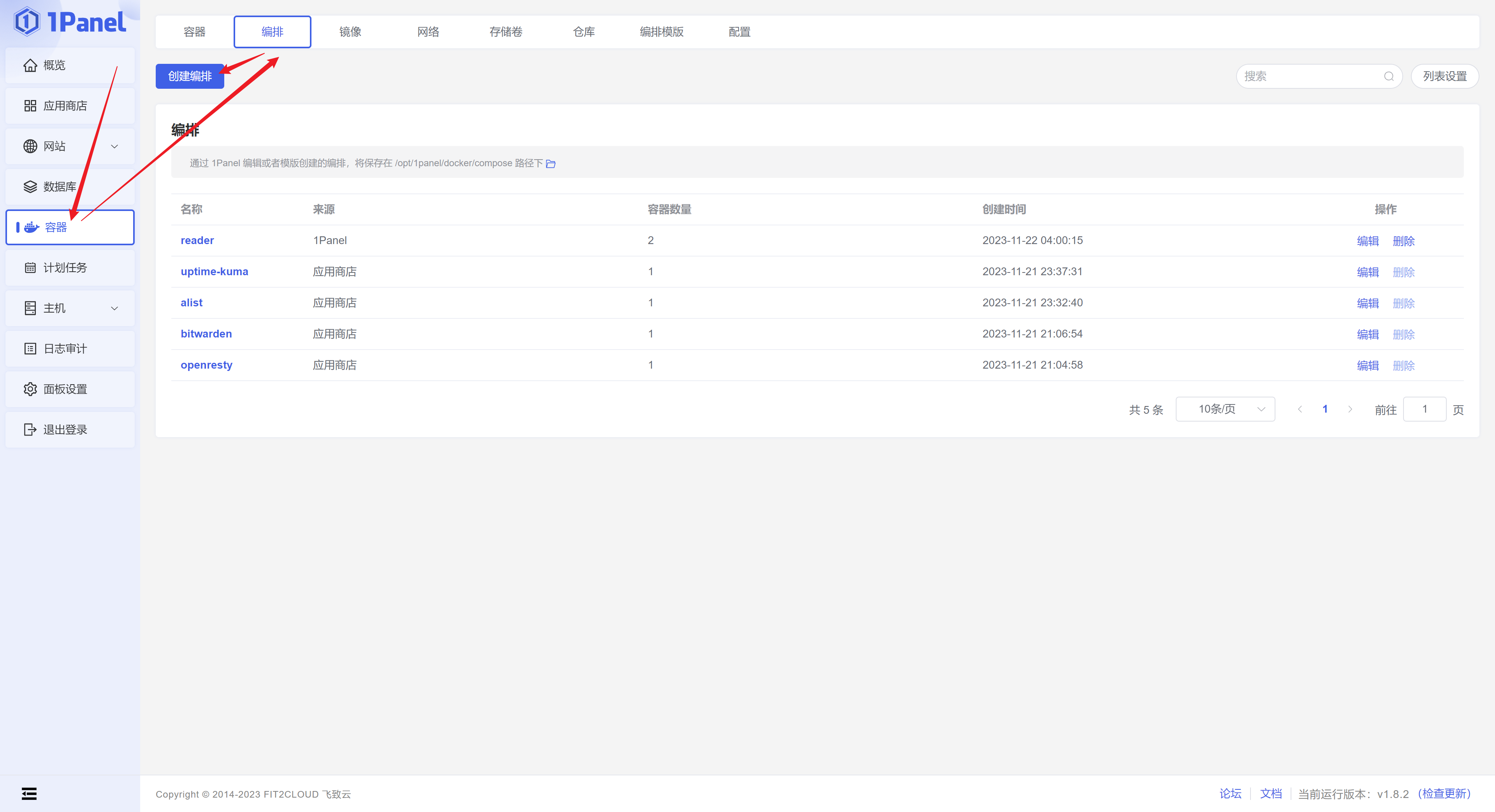Switch to the 镜像 images tab

tap(350, 32)
